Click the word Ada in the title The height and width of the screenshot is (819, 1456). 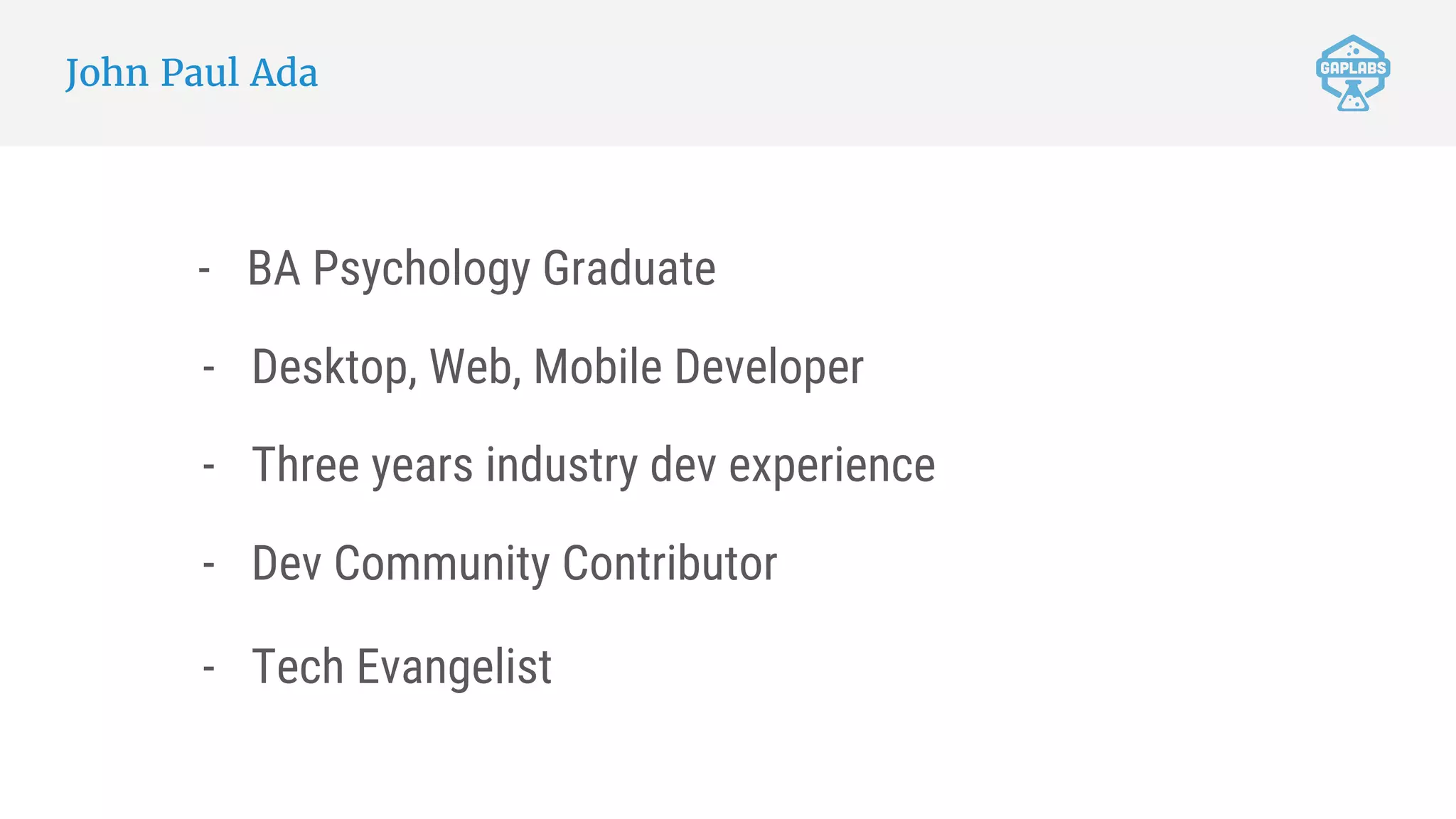click(x=283, y=73)
